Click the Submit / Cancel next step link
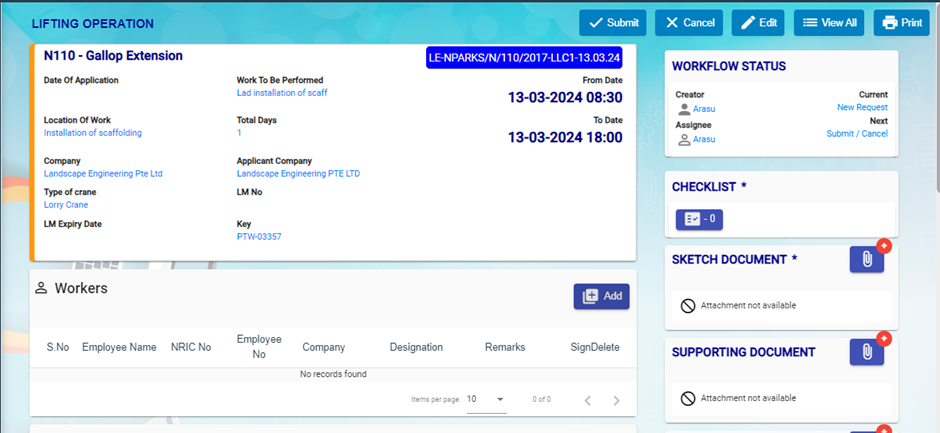This screenshot has height=433, width=940. click(857, 134)
